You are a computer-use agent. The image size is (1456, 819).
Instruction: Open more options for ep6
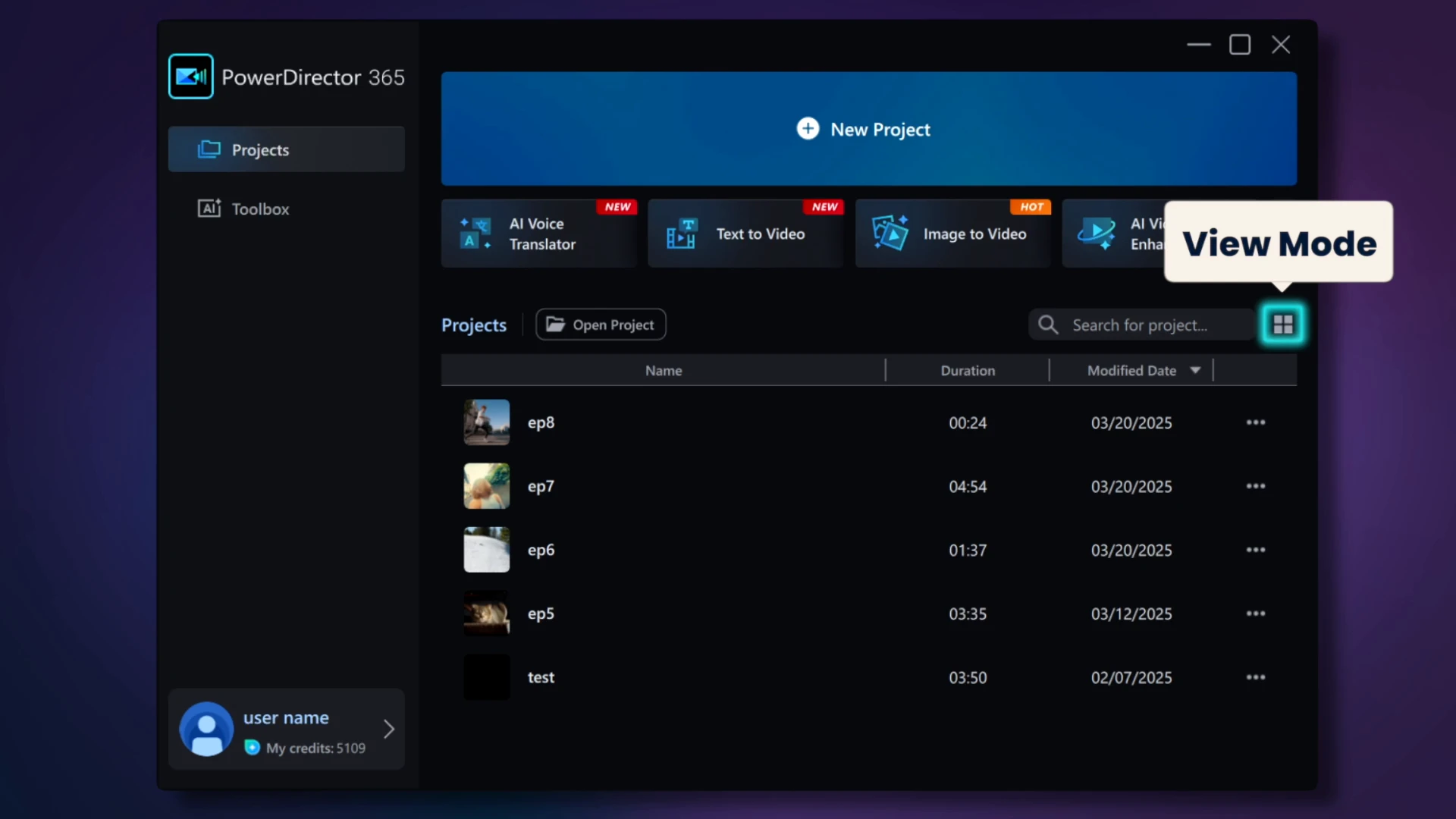pos(1256,550)
